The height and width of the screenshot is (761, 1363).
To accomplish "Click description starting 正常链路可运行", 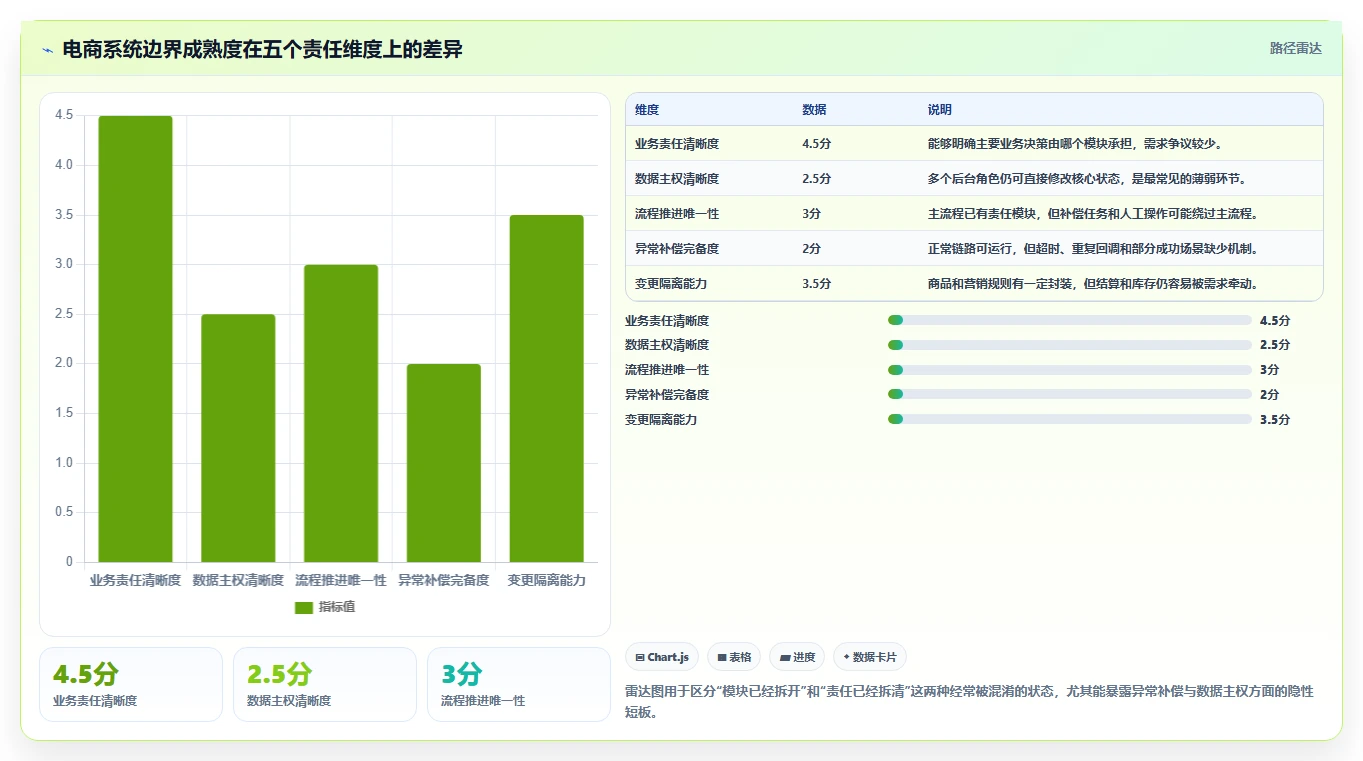I will point(1093,249).
